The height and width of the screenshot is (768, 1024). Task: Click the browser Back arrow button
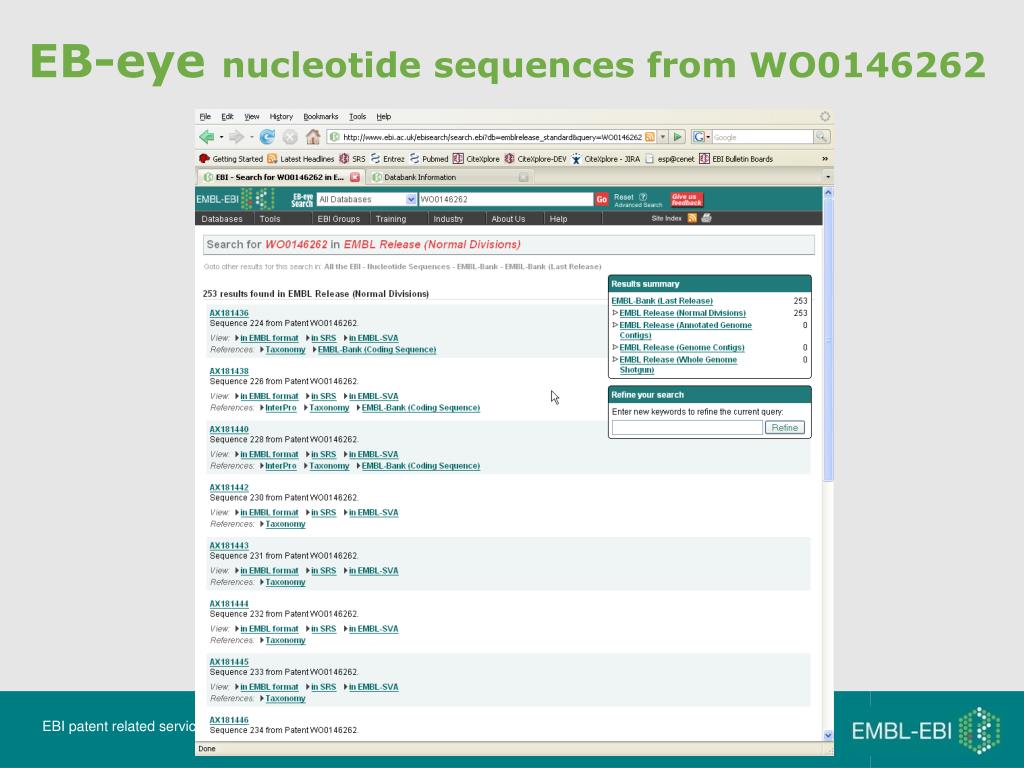tap(206, 137)
